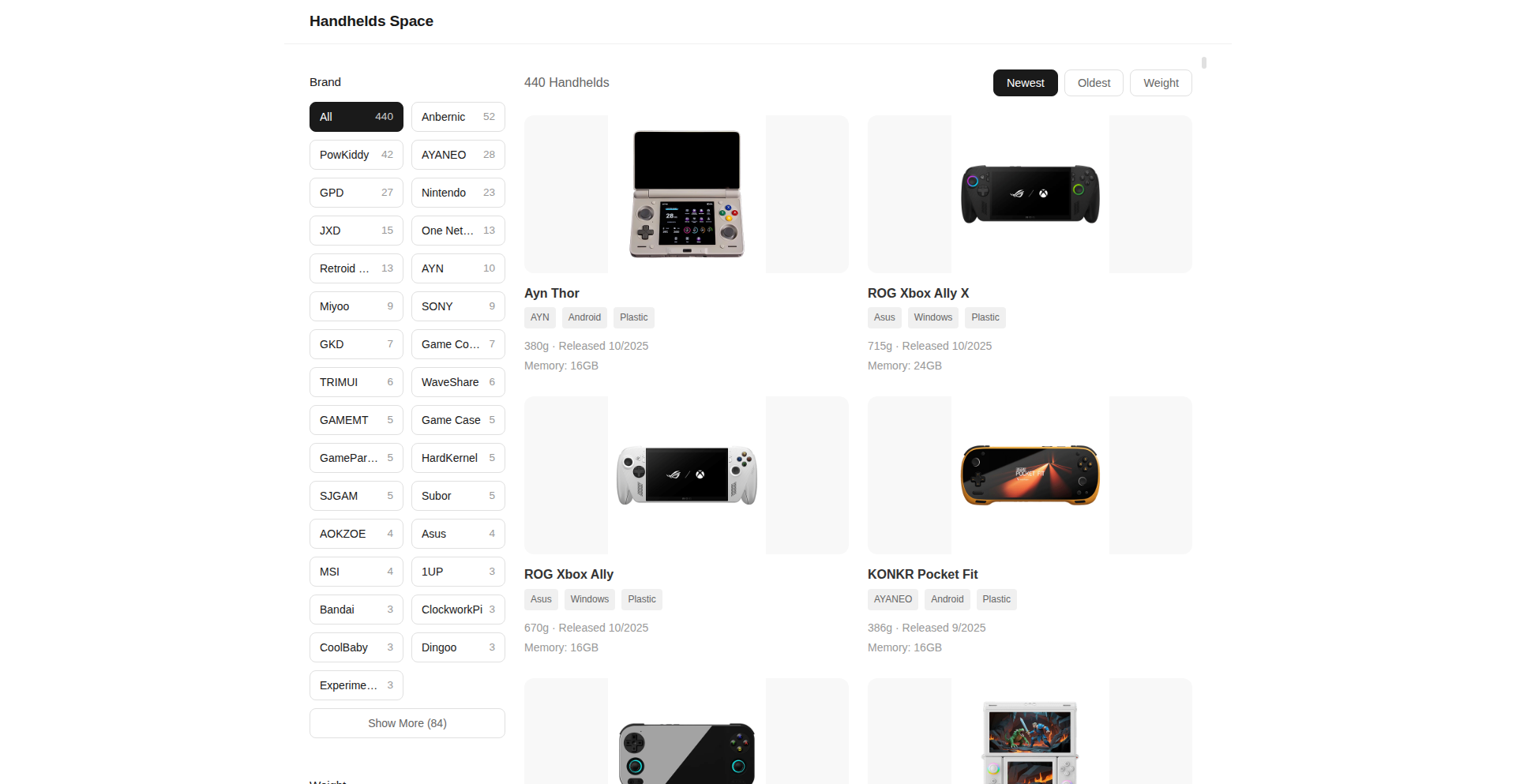Filter by HardKernel brand
This screenshot has height=784, width=1516.
[x=458, y=458]
